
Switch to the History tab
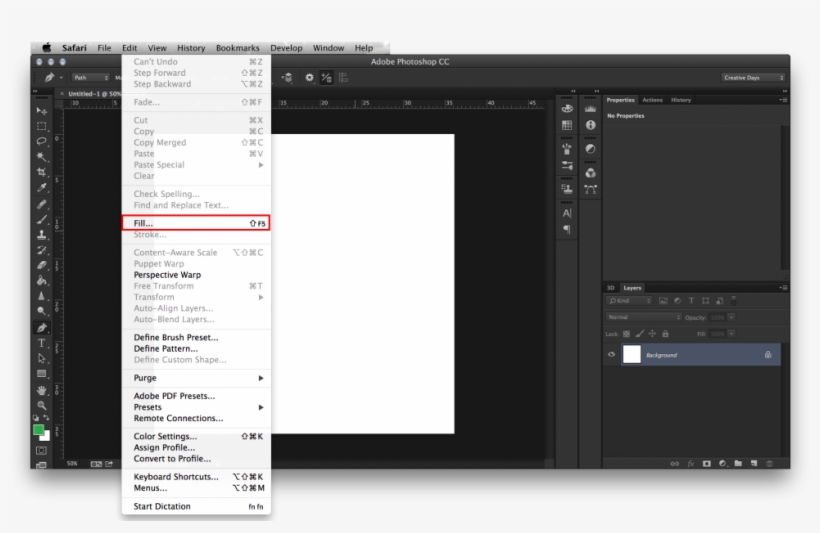coord(681,100)
